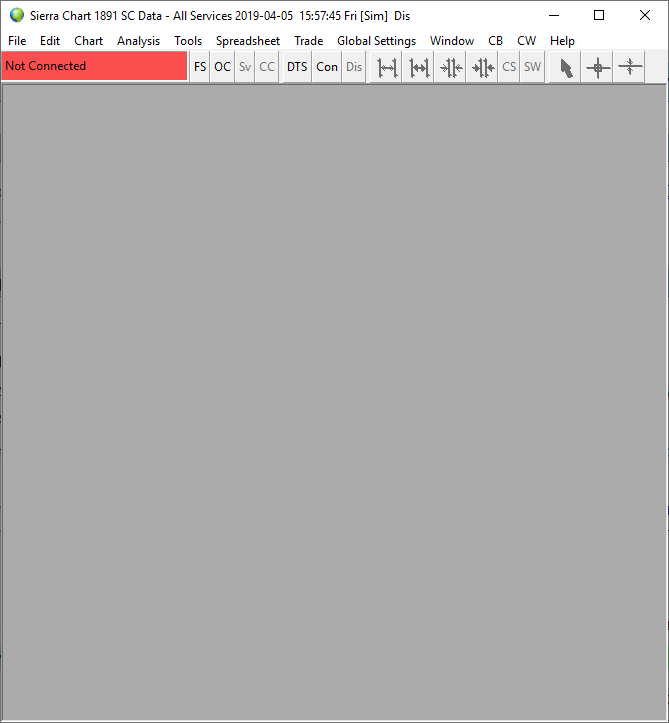Open the Chart menu
The image size is (669, 723).
[x=88, y=41]
